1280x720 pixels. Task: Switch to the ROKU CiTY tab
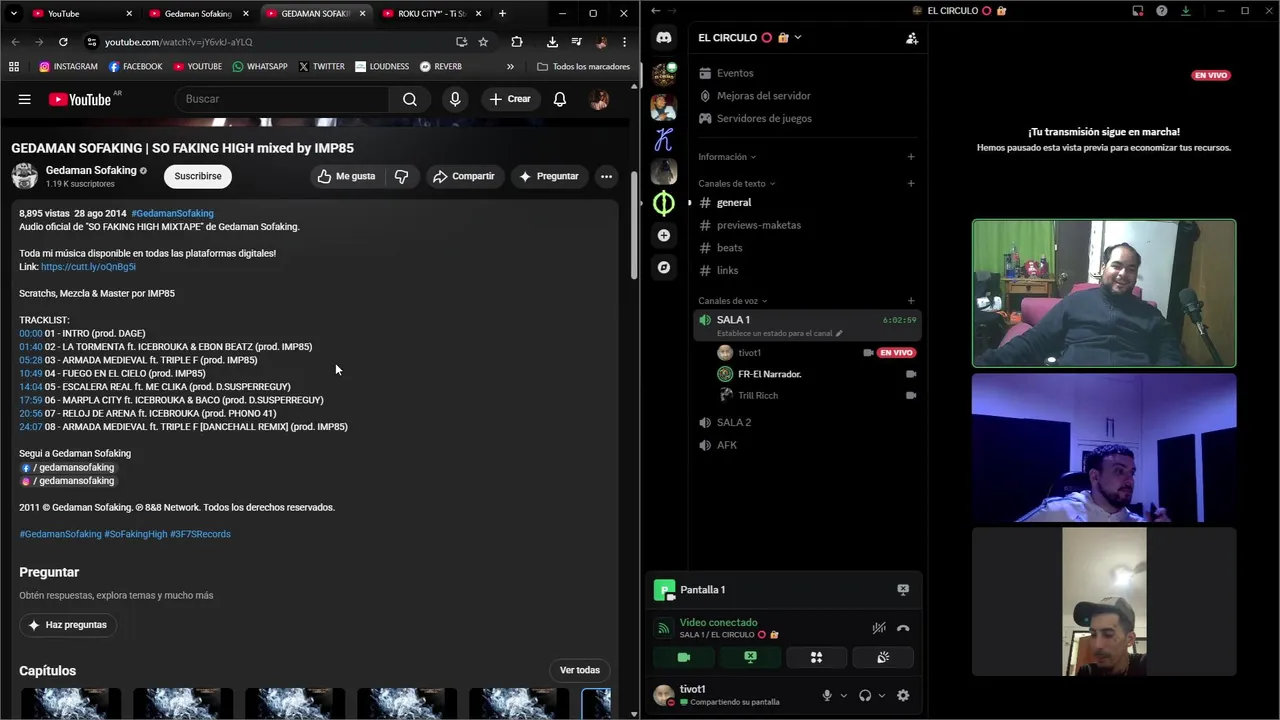[432, 14]
